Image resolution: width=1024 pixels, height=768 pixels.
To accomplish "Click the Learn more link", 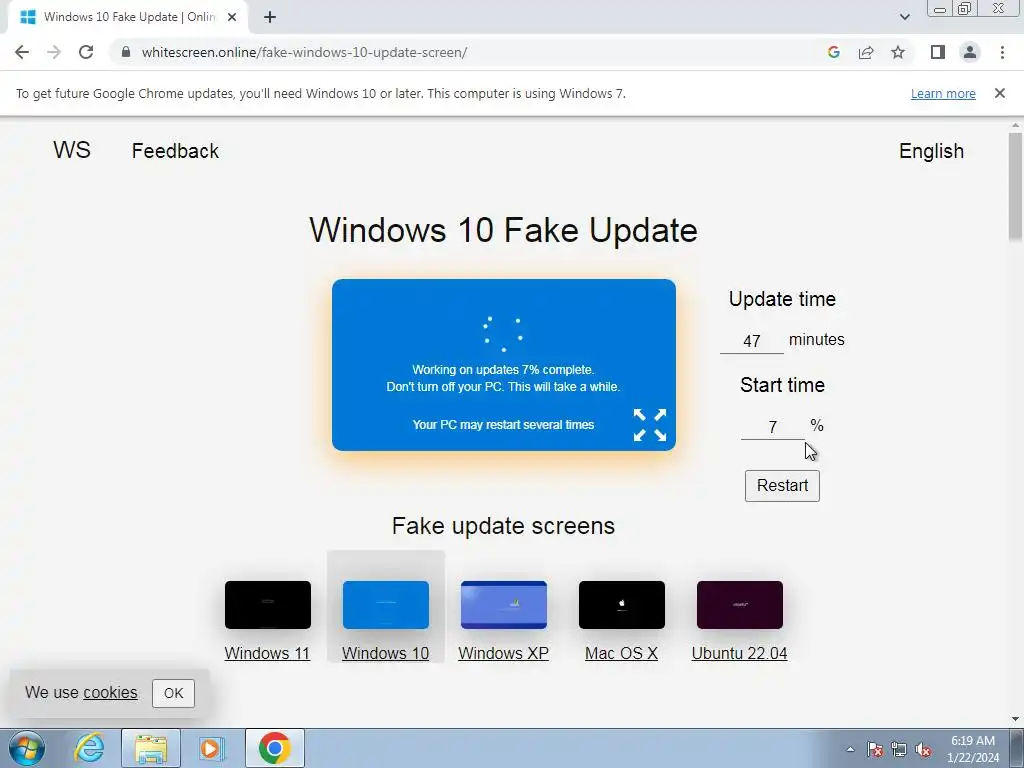I will pyautogui.click(x=943, y=93).
